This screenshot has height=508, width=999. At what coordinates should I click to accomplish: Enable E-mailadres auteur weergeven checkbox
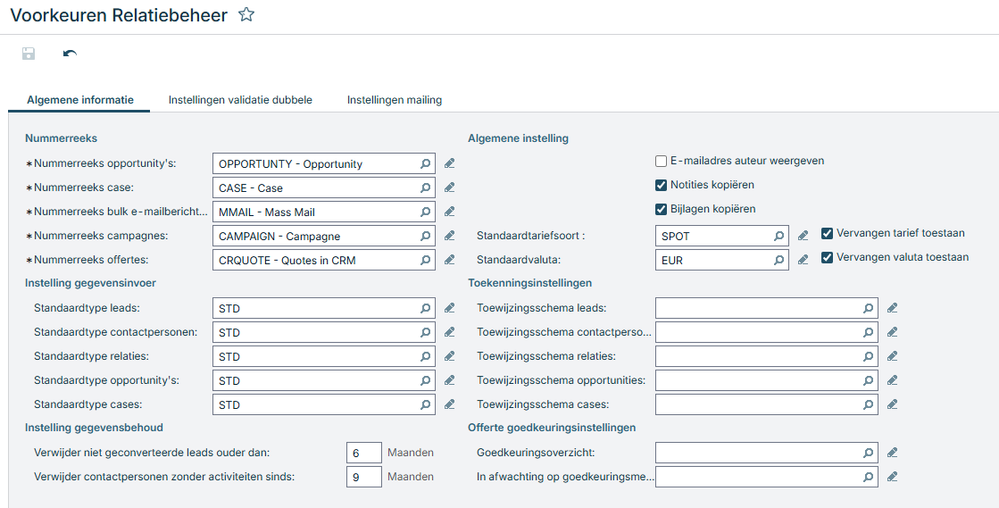[x=661, y=161]
